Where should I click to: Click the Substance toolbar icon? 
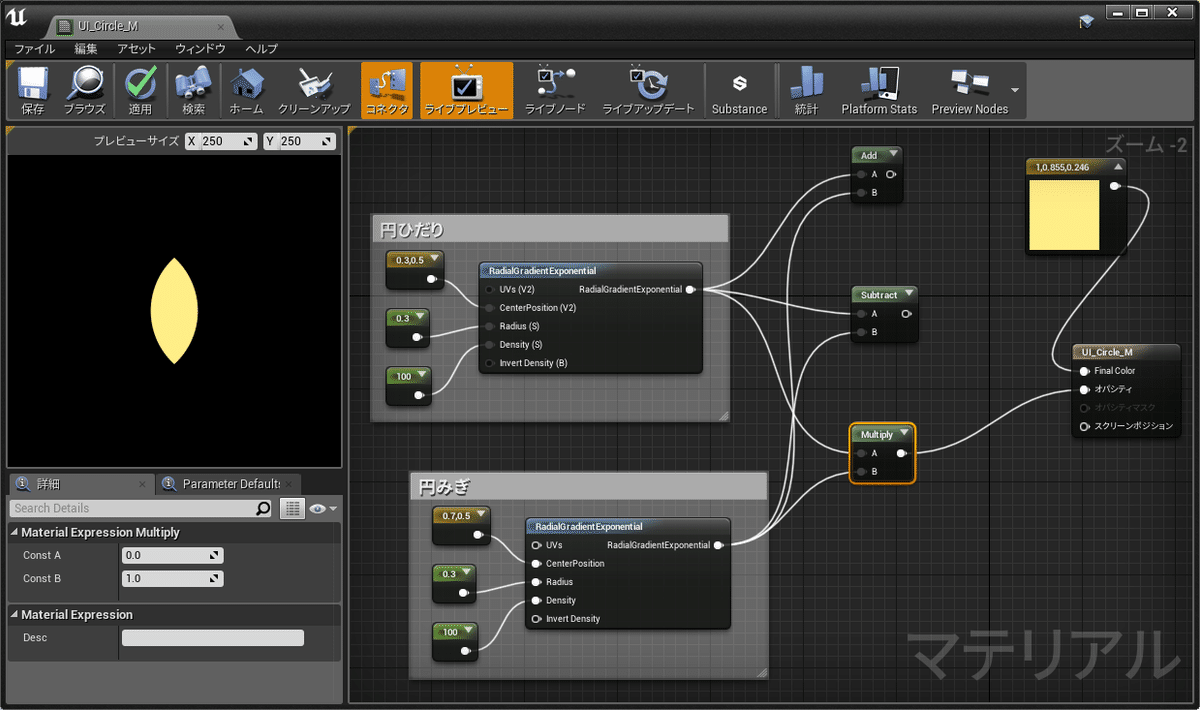tap(739, 90)
